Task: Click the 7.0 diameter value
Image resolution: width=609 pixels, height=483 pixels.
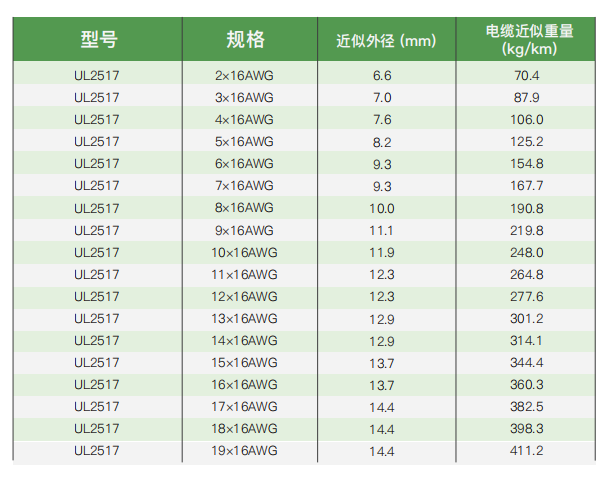Action: 382,98
